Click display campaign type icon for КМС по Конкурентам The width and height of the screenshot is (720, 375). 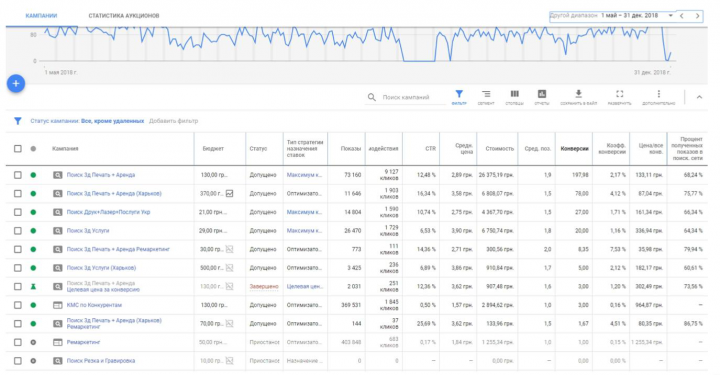click(x=57, y=305)
